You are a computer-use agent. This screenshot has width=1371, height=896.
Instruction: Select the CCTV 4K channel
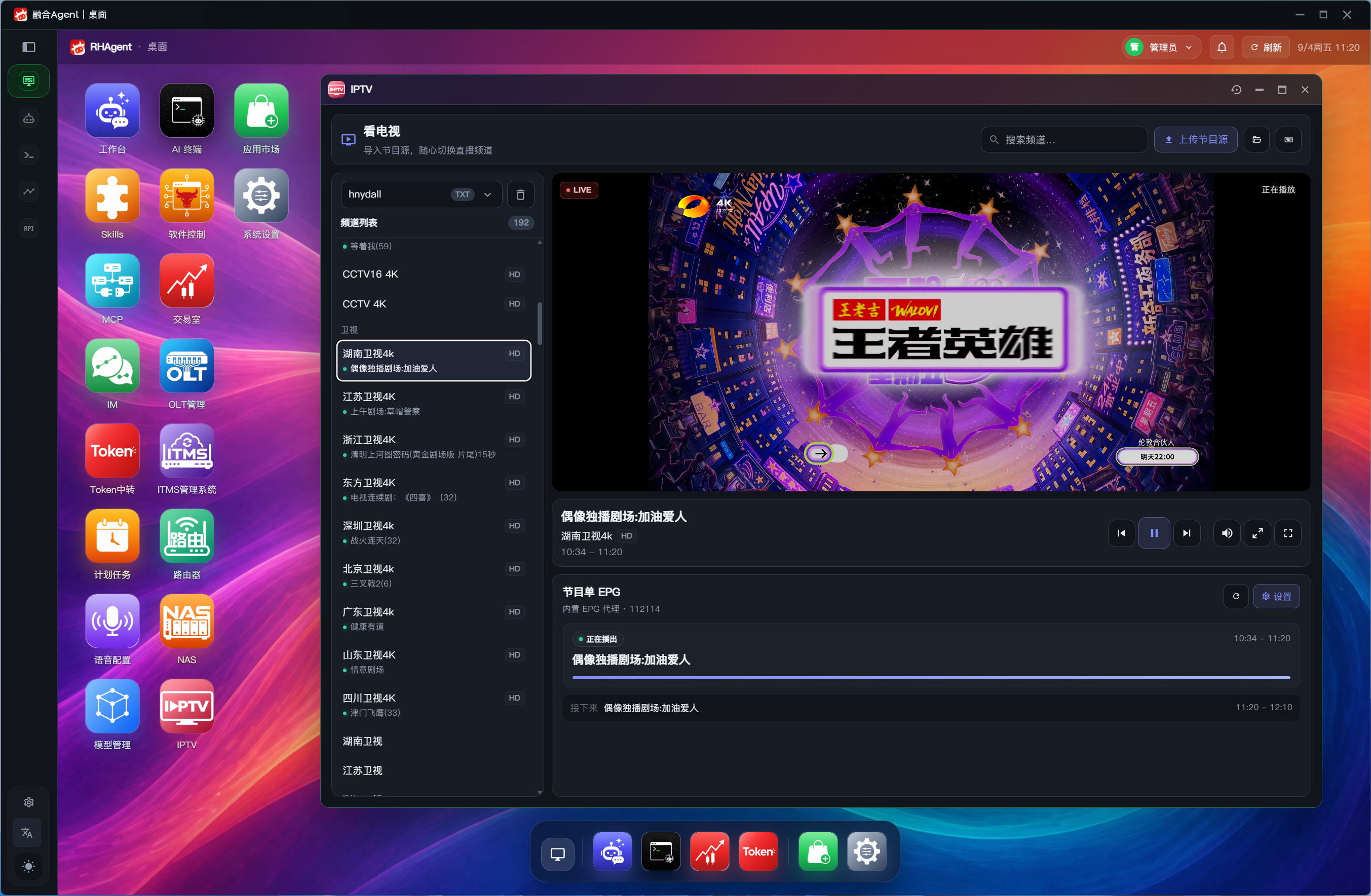pyautogui.click(x=433, y=303)
